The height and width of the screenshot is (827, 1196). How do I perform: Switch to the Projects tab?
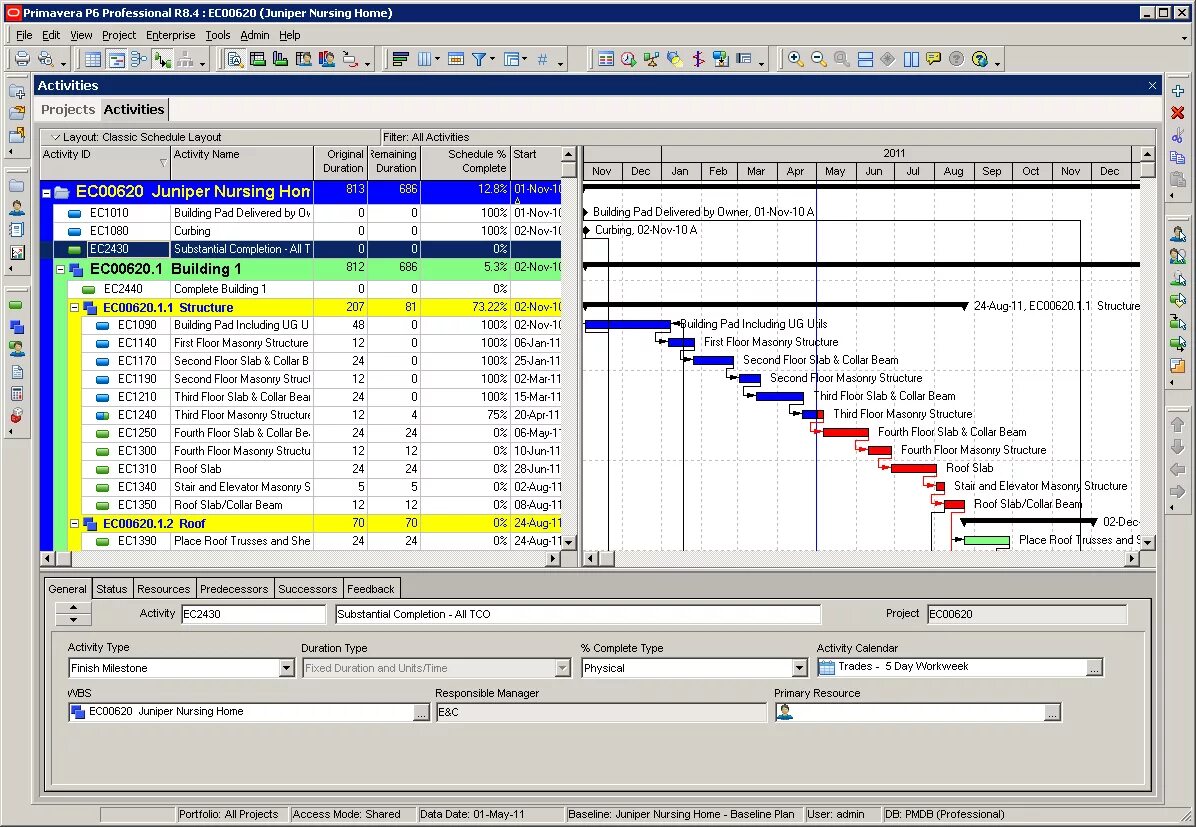point(68,109)
